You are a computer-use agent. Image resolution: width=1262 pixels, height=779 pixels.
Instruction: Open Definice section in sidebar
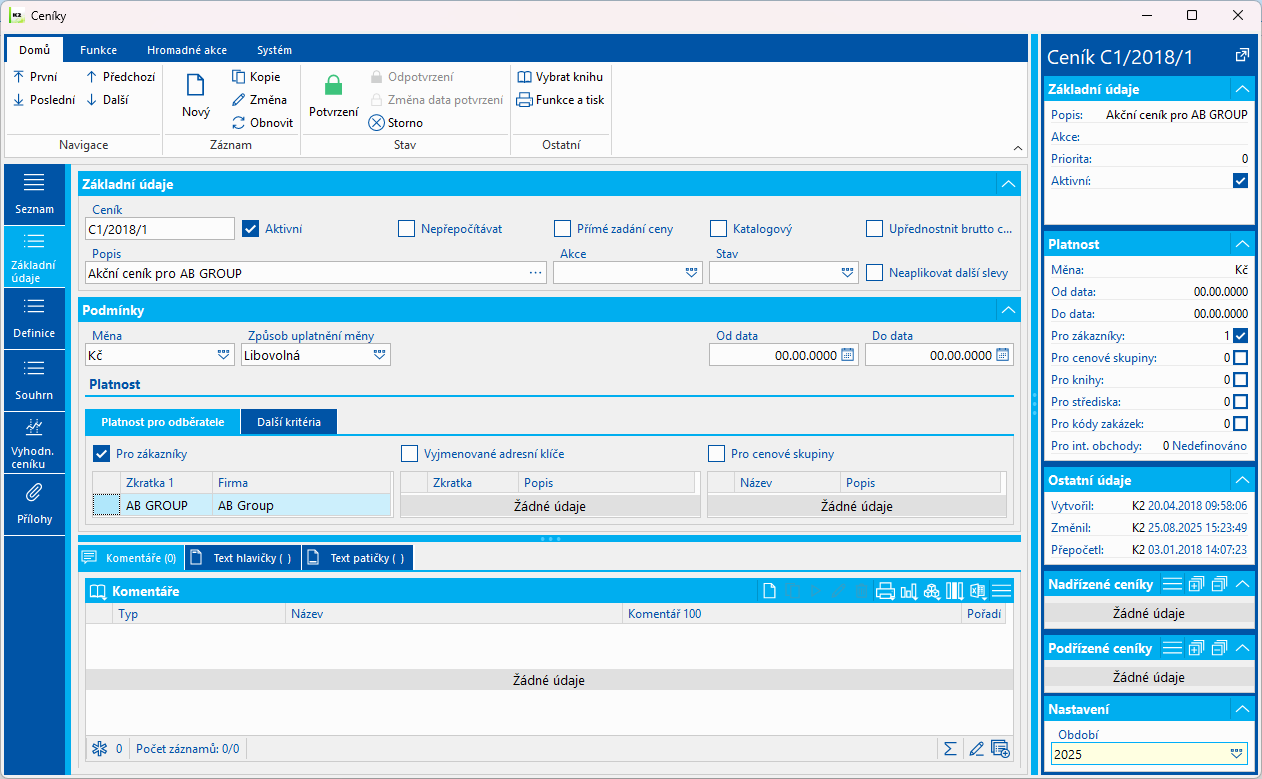tap(34, 318)
